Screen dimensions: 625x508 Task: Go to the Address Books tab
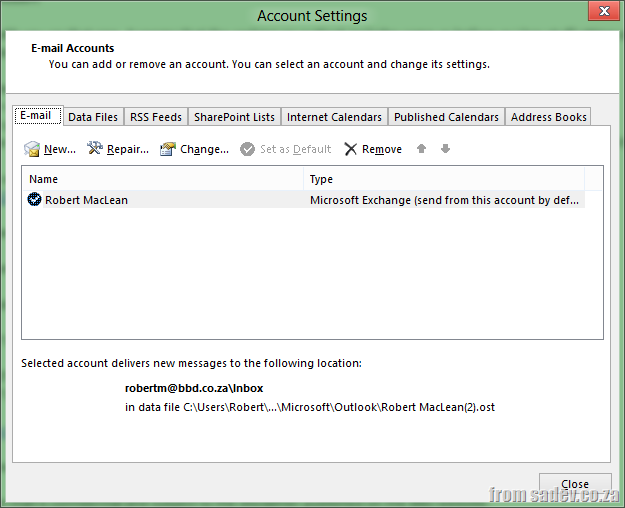pyautogui.click(x=548, y=117)
